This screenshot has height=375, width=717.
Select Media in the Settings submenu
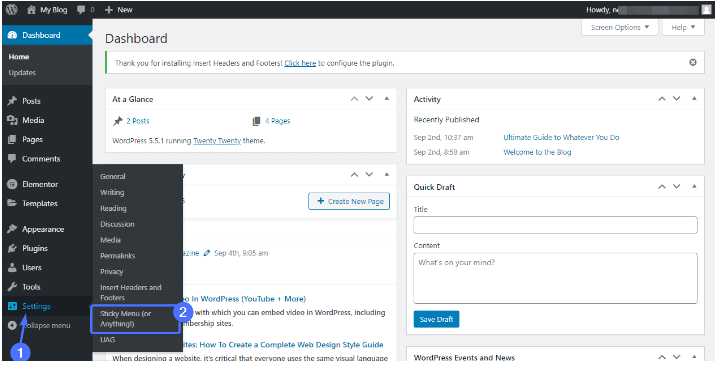pos(110,240)
